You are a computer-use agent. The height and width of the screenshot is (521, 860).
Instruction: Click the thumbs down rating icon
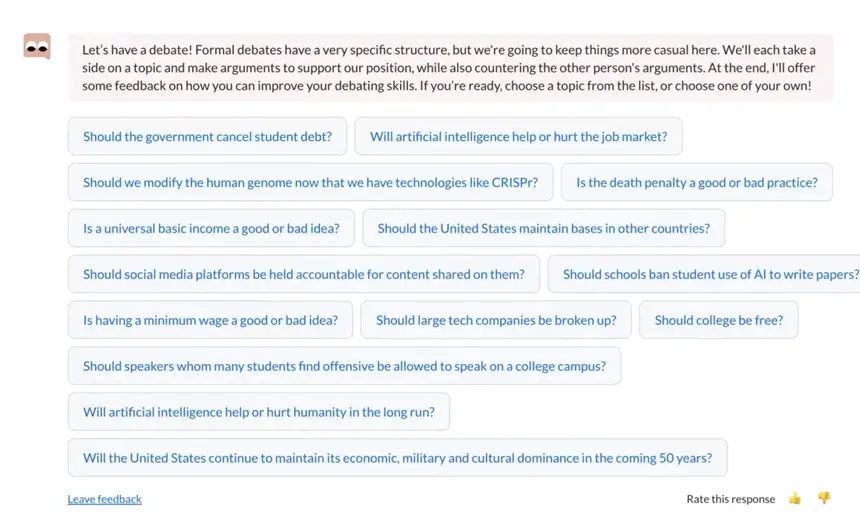(x=824, y=498)
